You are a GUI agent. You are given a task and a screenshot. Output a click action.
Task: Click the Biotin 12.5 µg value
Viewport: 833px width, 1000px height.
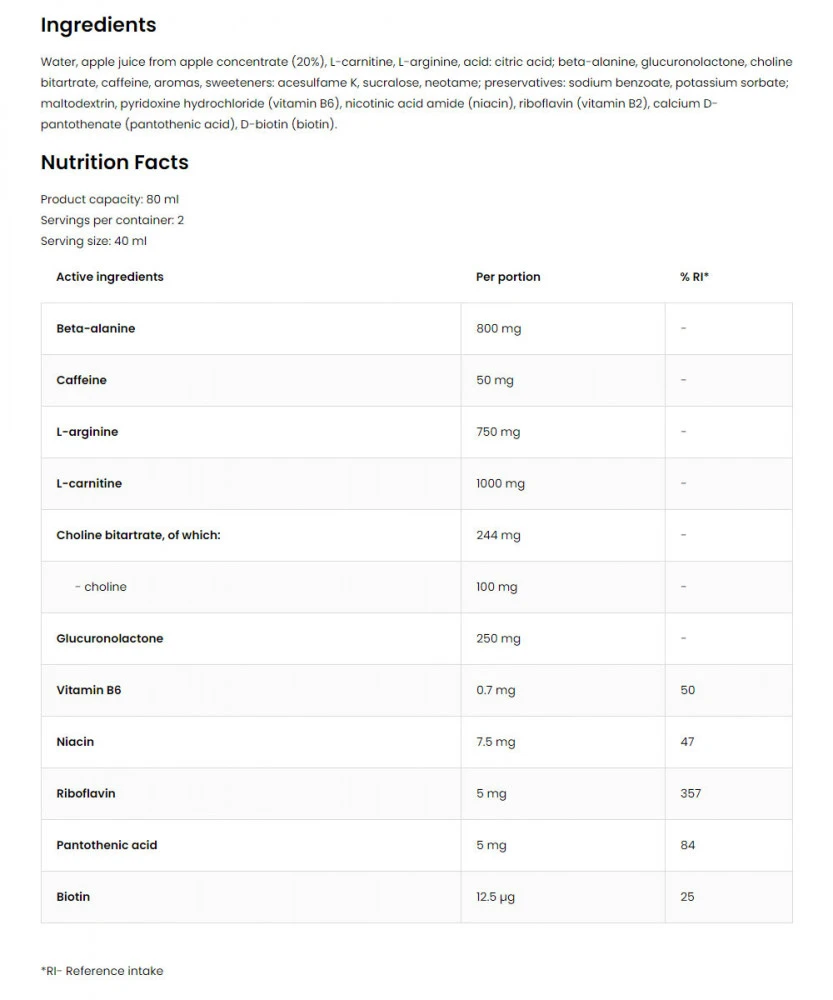(x=495, y=897)
